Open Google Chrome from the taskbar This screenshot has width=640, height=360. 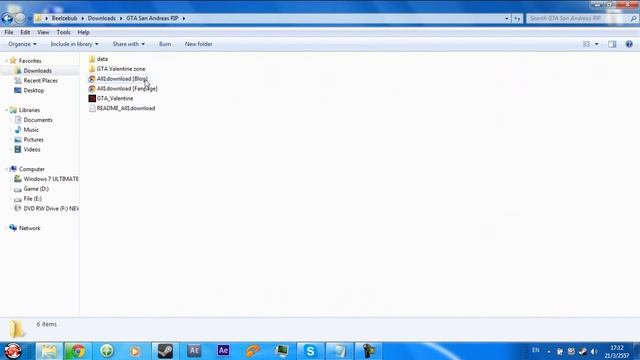[78, 351]
